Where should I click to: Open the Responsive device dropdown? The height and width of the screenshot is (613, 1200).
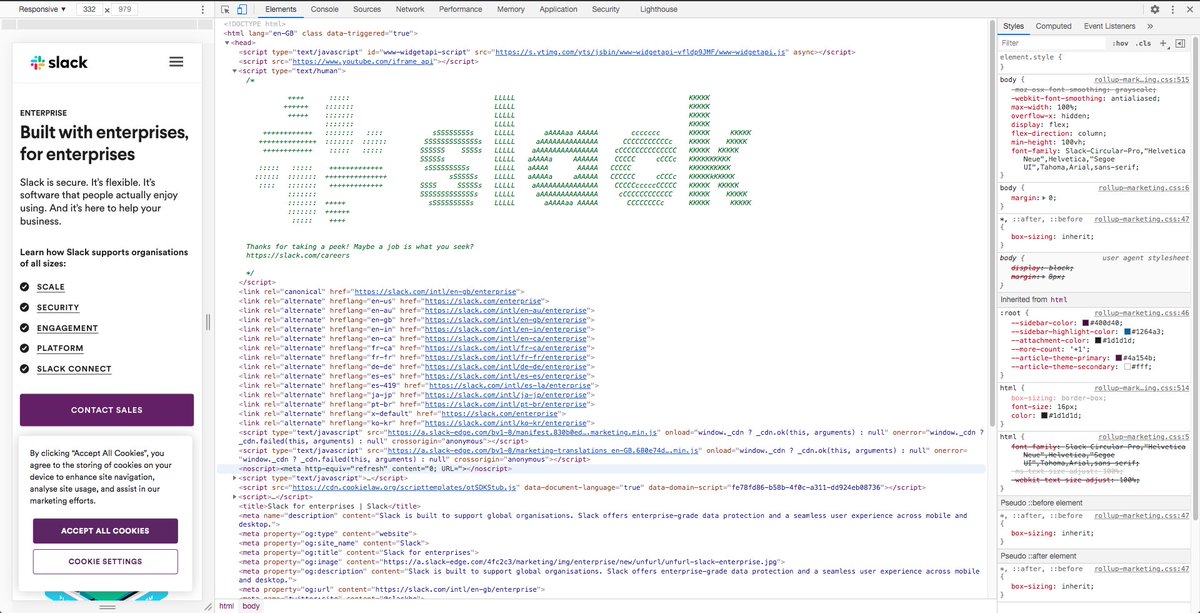(x=42, y=9)
